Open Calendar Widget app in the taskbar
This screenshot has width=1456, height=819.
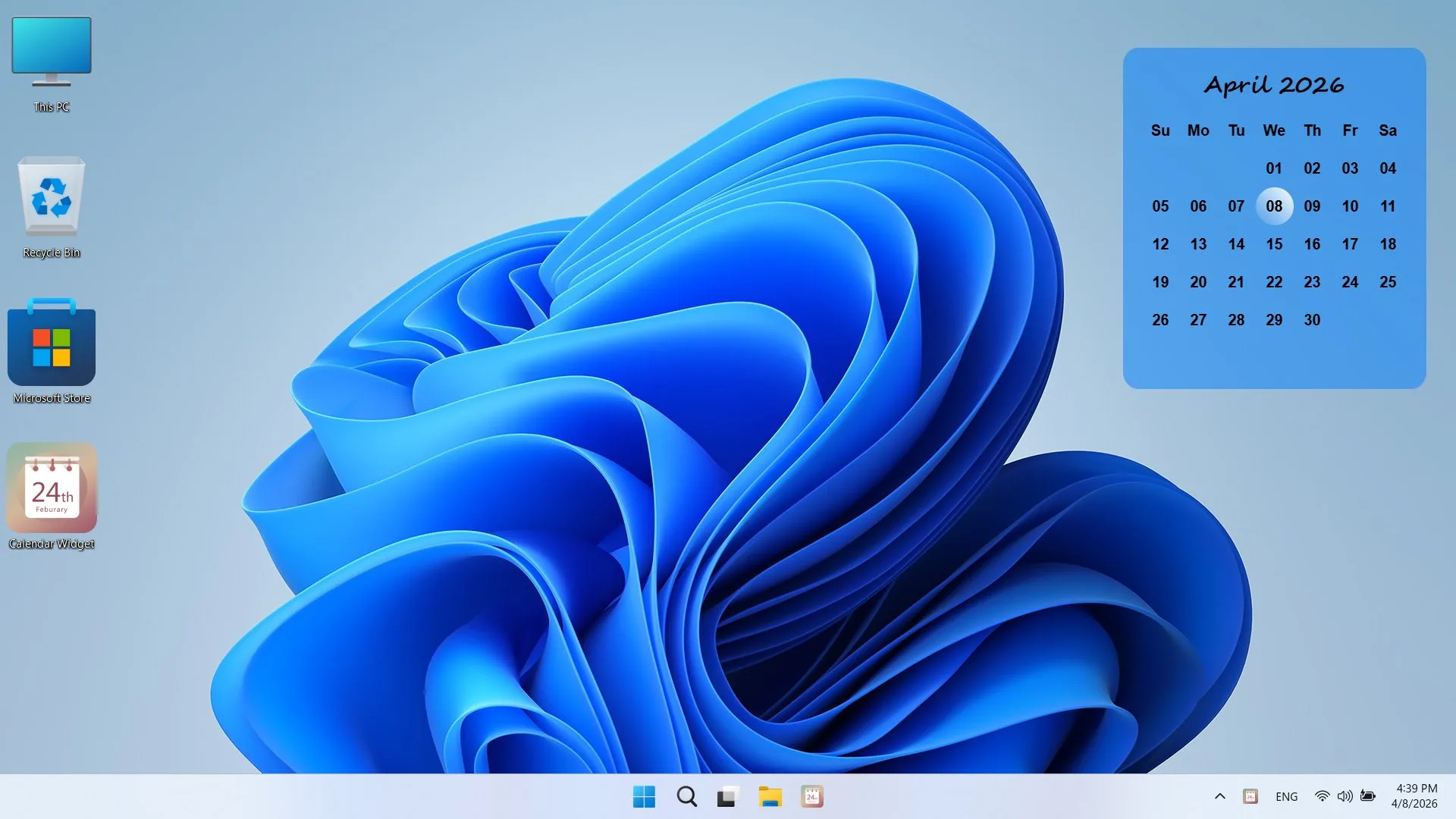(x=812, y=796)
